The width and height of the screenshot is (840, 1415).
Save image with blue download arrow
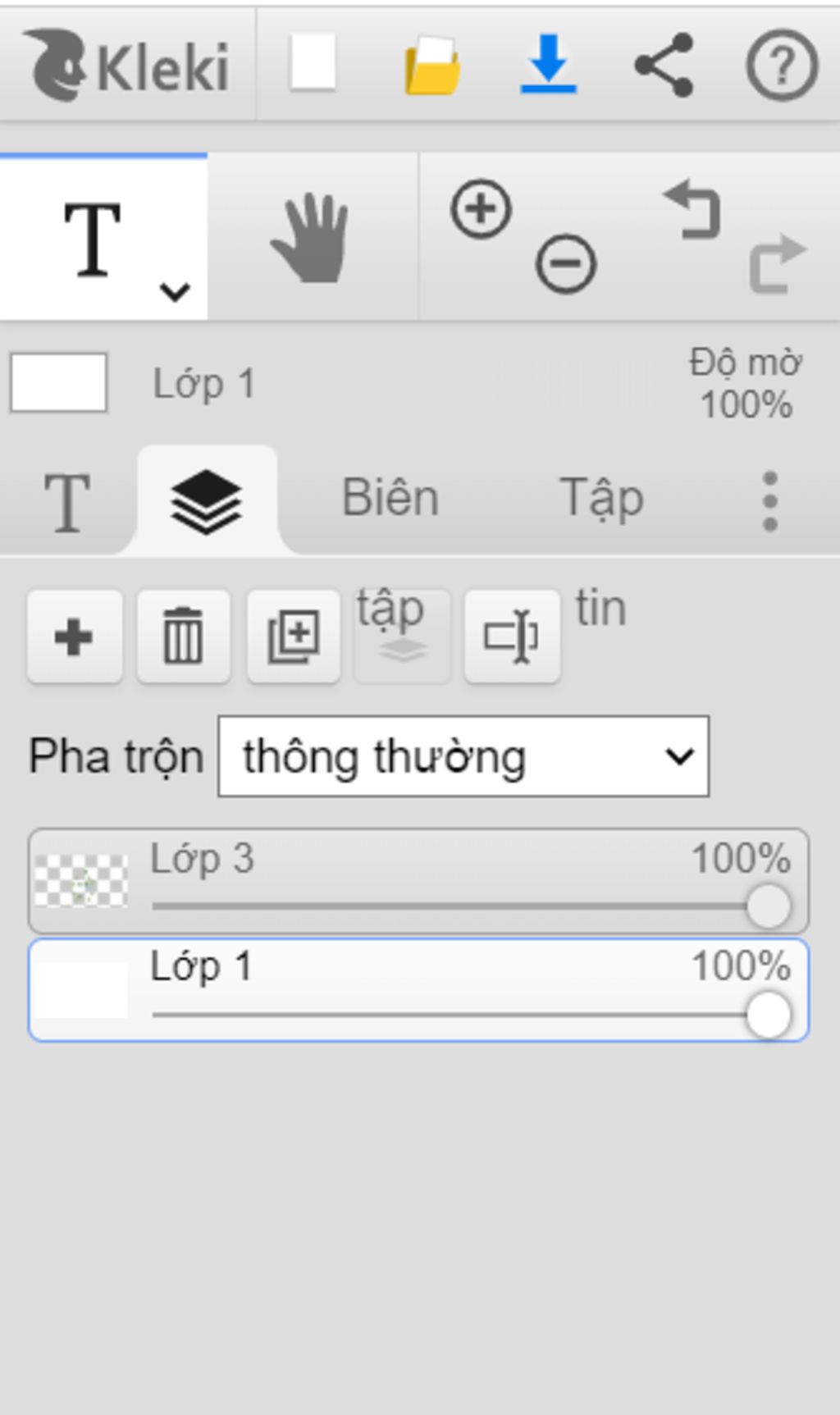point(548,64)
